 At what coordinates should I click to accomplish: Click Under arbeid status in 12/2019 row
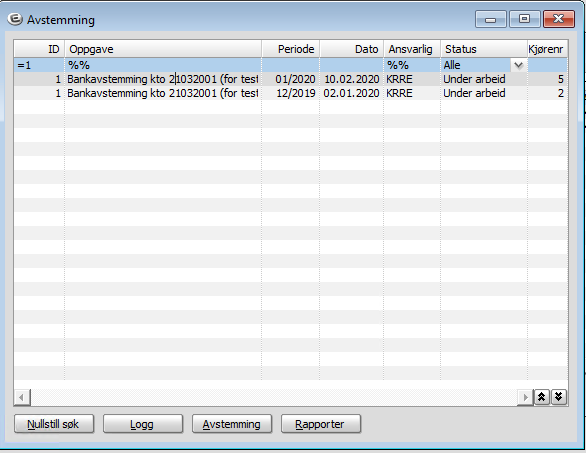474,93
